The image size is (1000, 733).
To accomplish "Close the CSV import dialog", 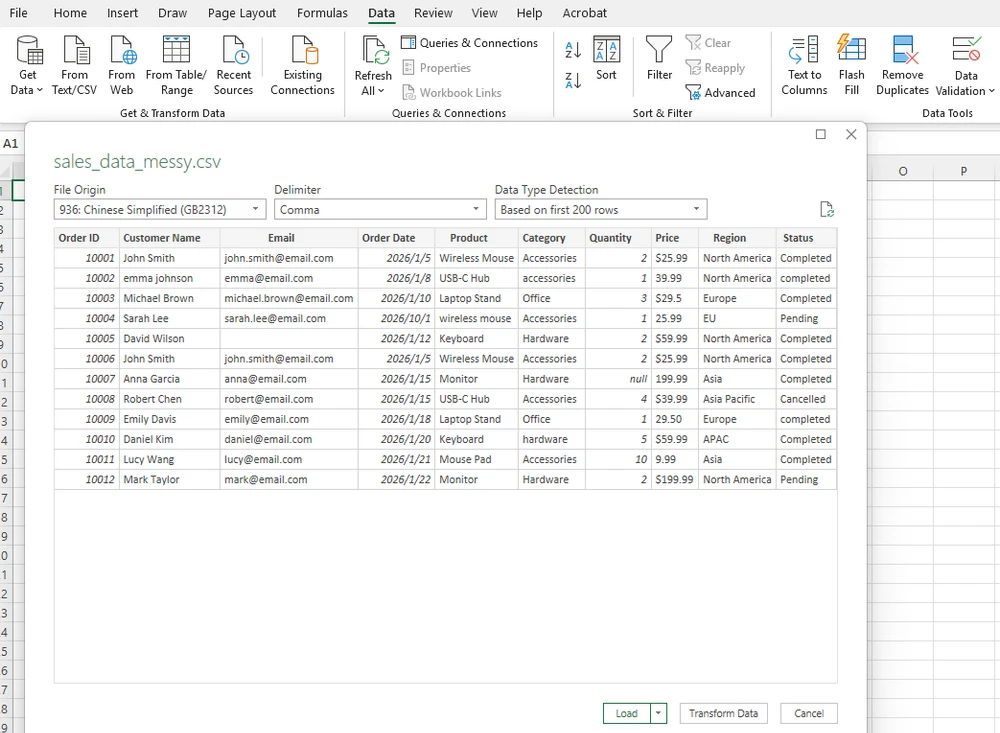I will click(x=851, y=134).
